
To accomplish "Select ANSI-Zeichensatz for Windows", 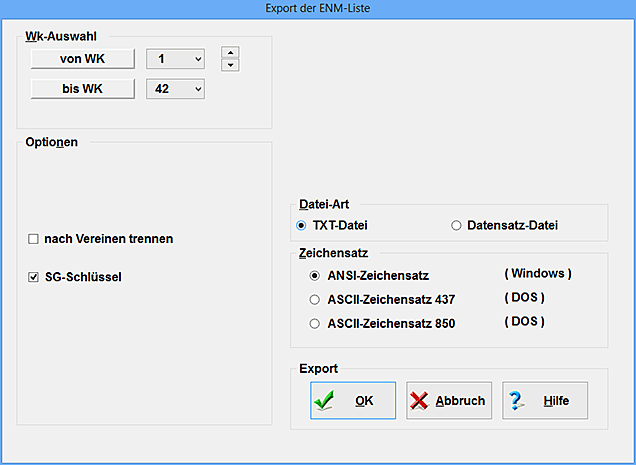I will (315, 274).
